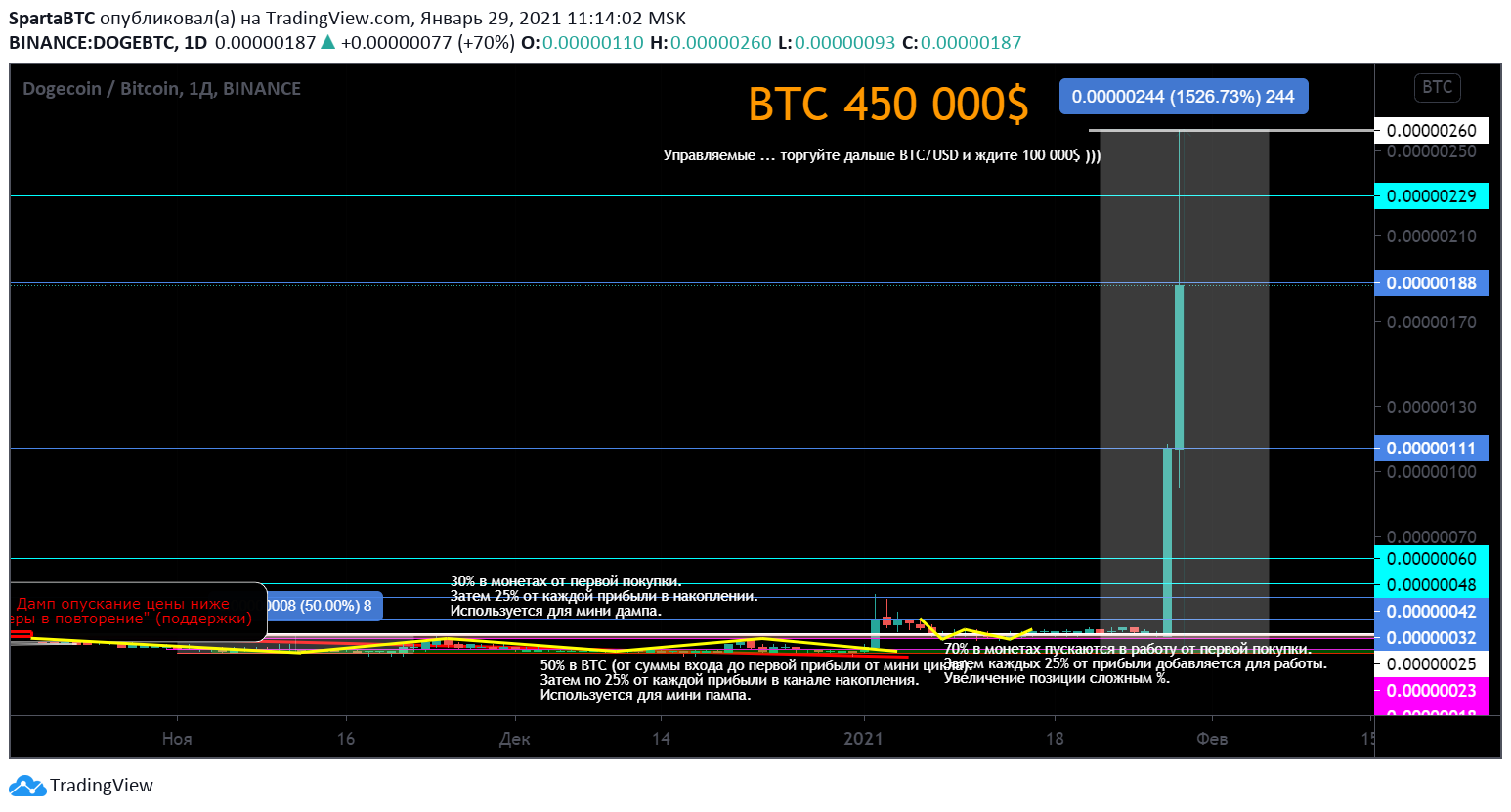Click the 0.00000100 scale value

click(x=1432, y=472)
